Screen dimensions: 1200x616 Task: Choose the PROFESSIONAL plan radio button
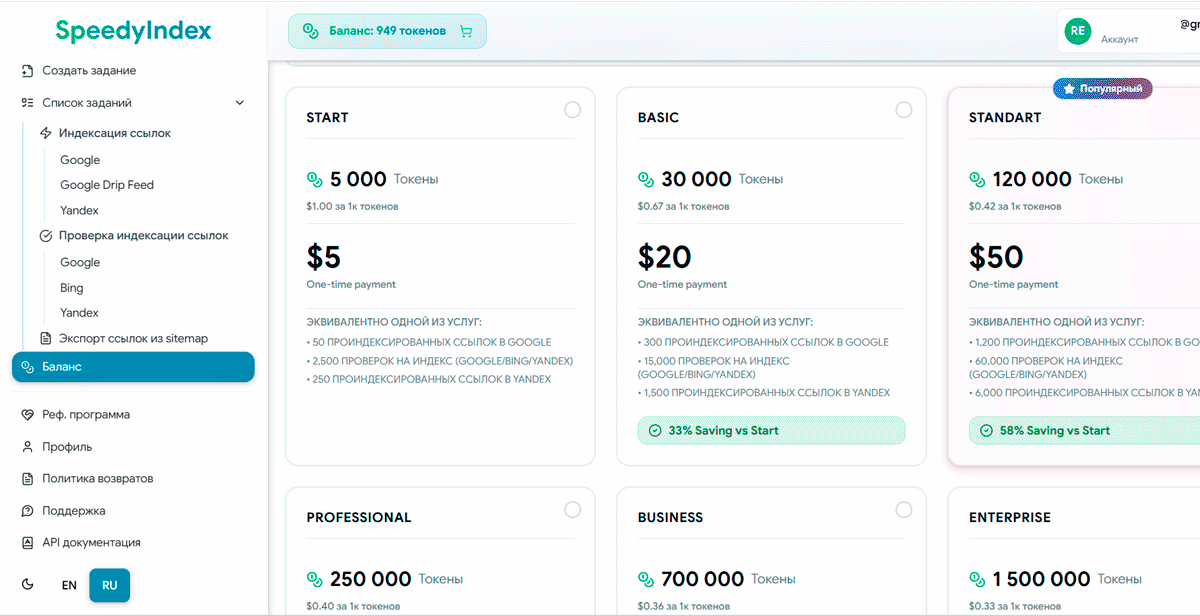click(572, 510)
